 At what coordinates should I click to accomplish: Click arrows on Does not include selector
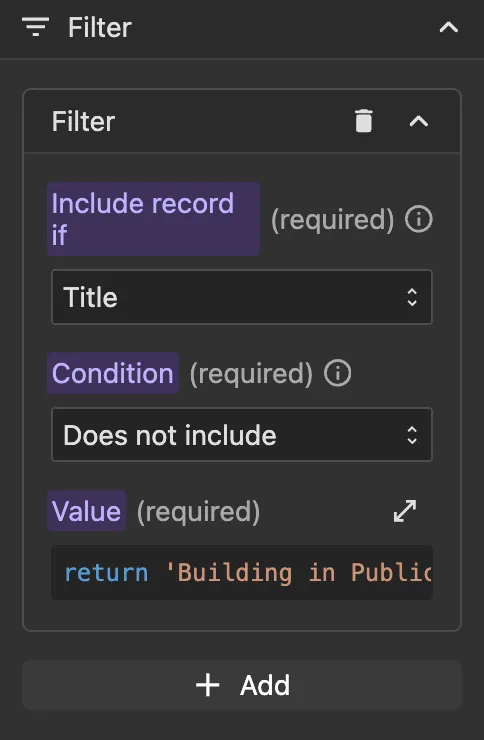412,435
